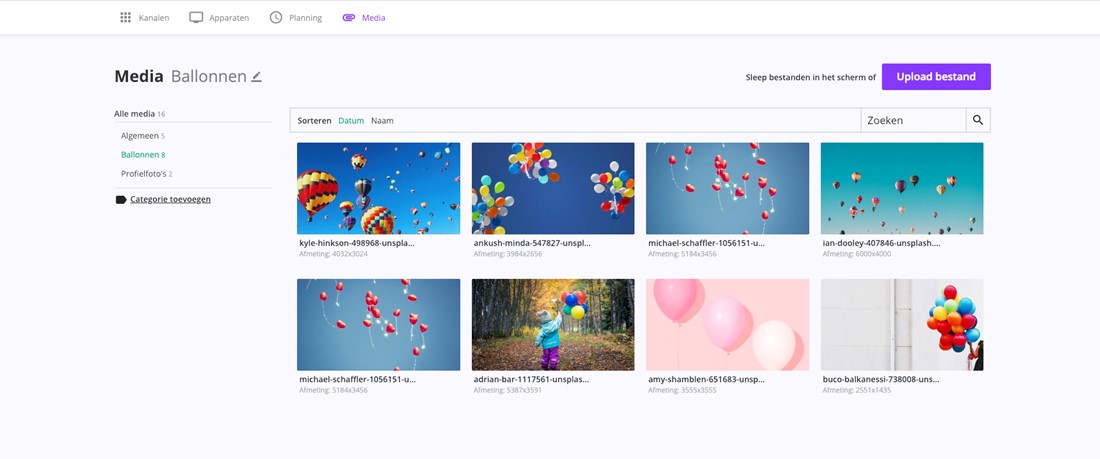Select the amy-shamblen pink balloons image
The width and height of the screenshot is (1100, 459).
[x=727, y=325]
